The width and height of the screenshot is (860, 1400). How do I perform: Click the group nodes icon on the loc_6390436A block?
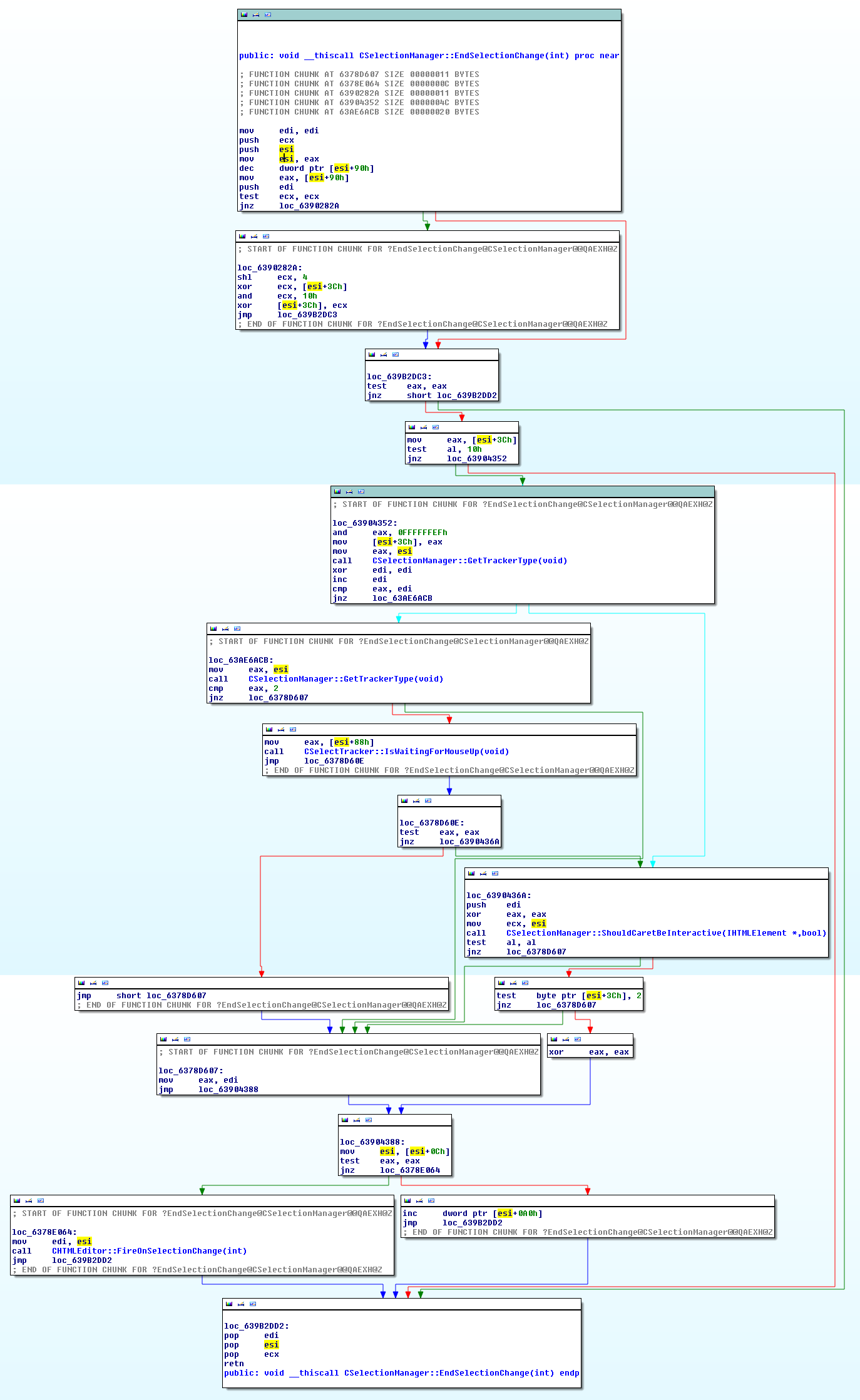(x=495, y=873)
